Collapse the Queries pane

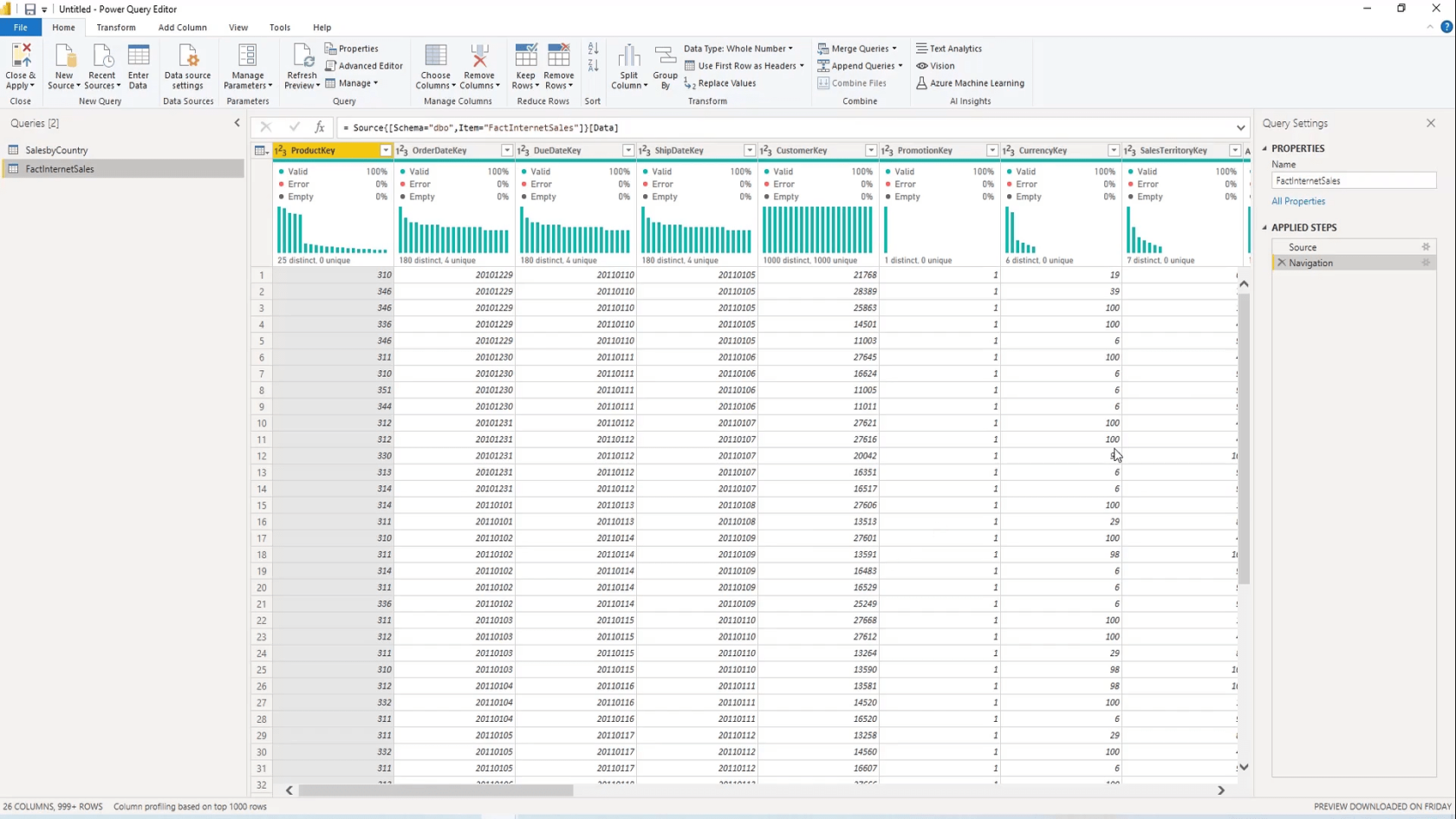tap(237, 123)
